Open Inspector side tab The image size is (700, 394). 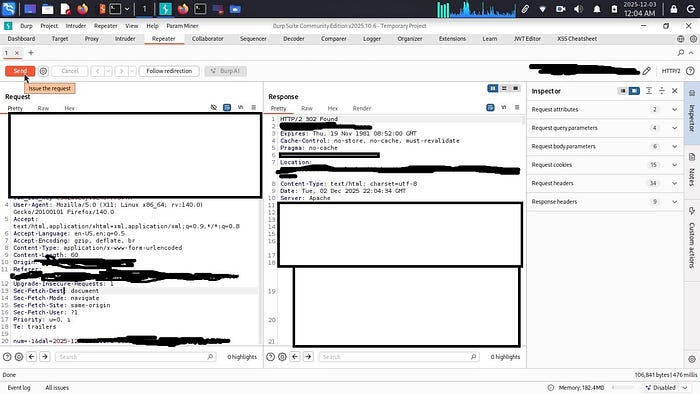pyautogui.click(x=692, y=112)
